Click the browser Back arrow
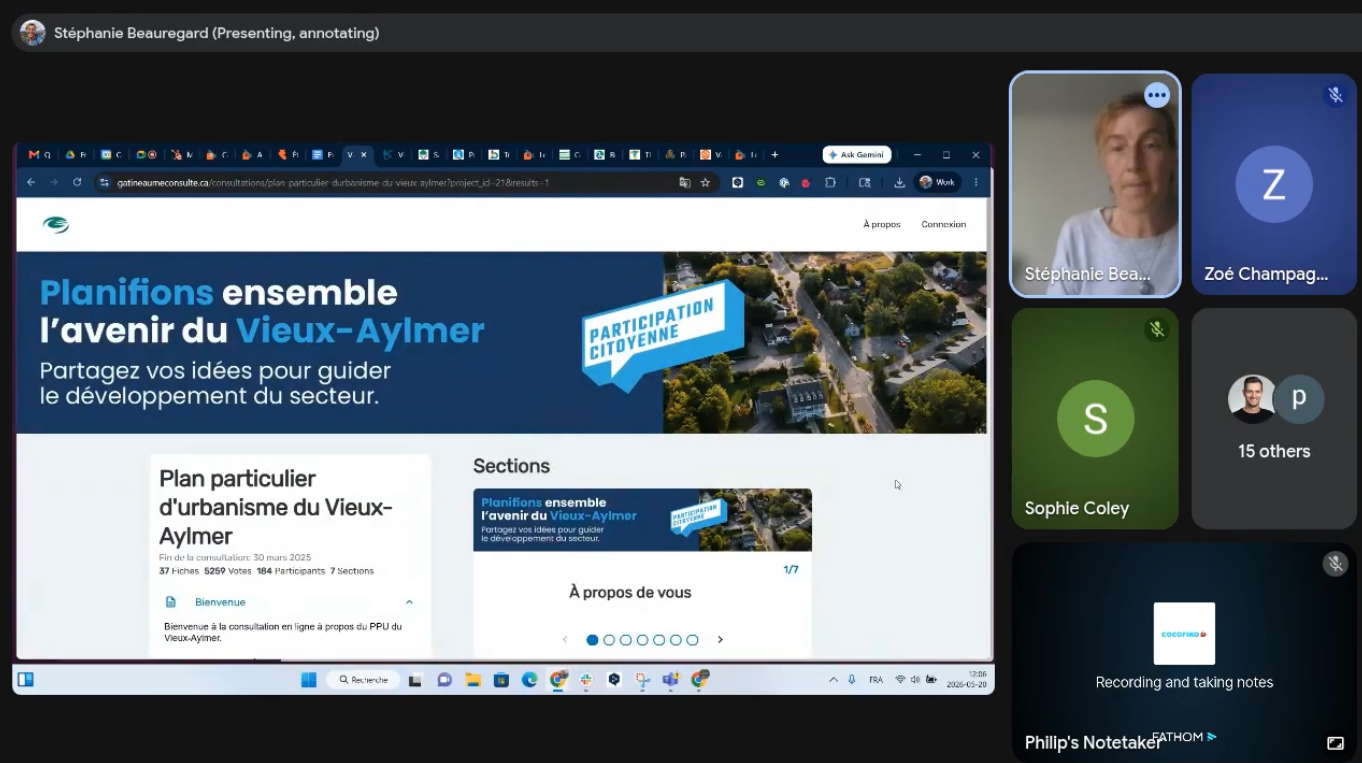The image size is (1362, 763). click(x=31, y=183)
